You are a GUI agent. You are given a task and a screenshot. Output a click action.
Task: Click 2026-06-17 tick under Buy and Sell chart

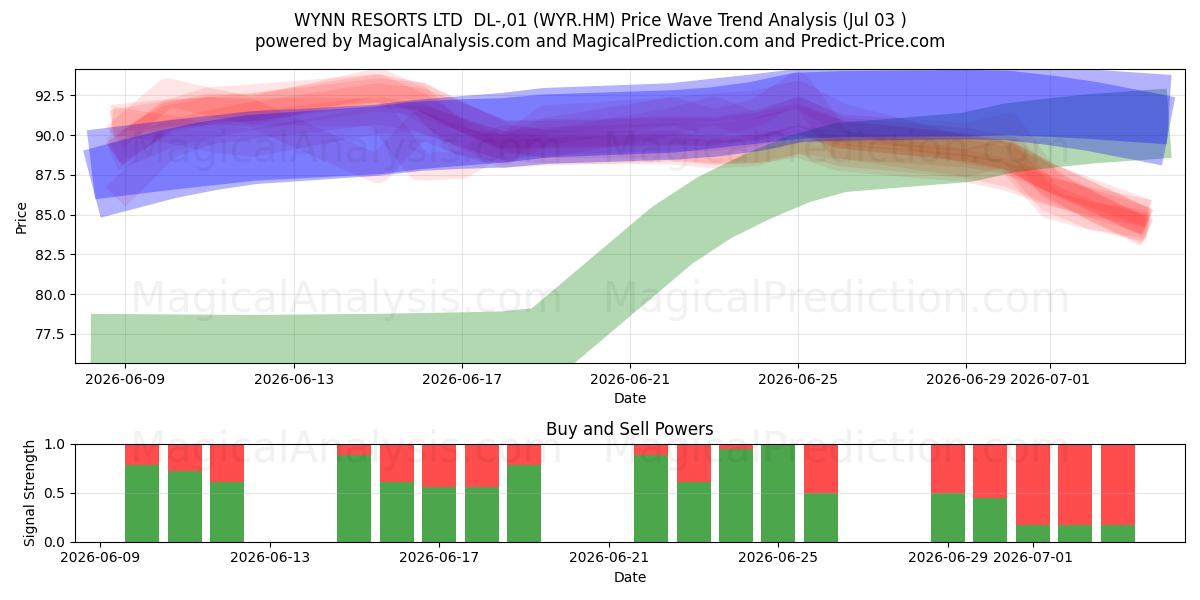point(439,558)
